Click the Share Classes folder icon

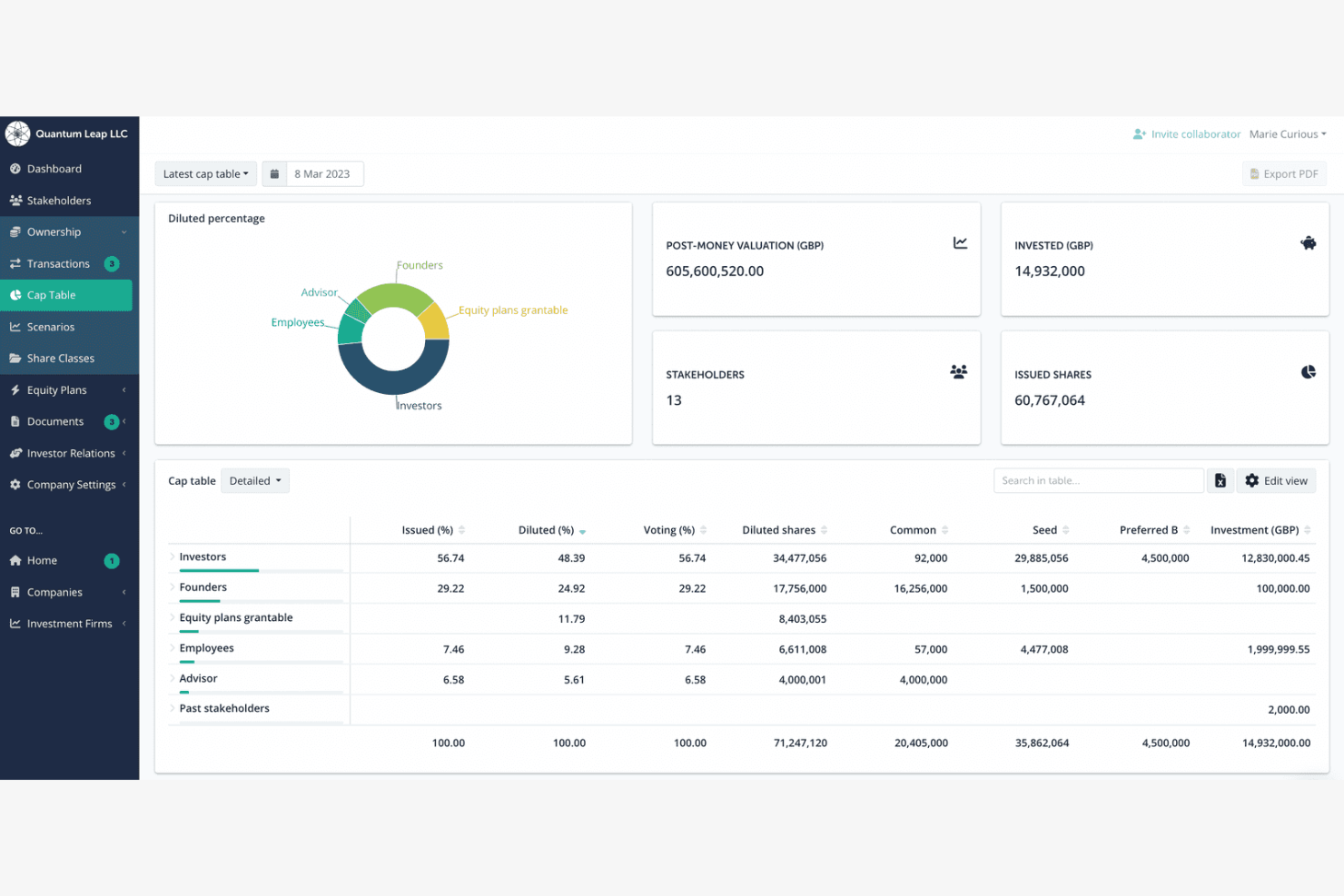pos(15,358)
